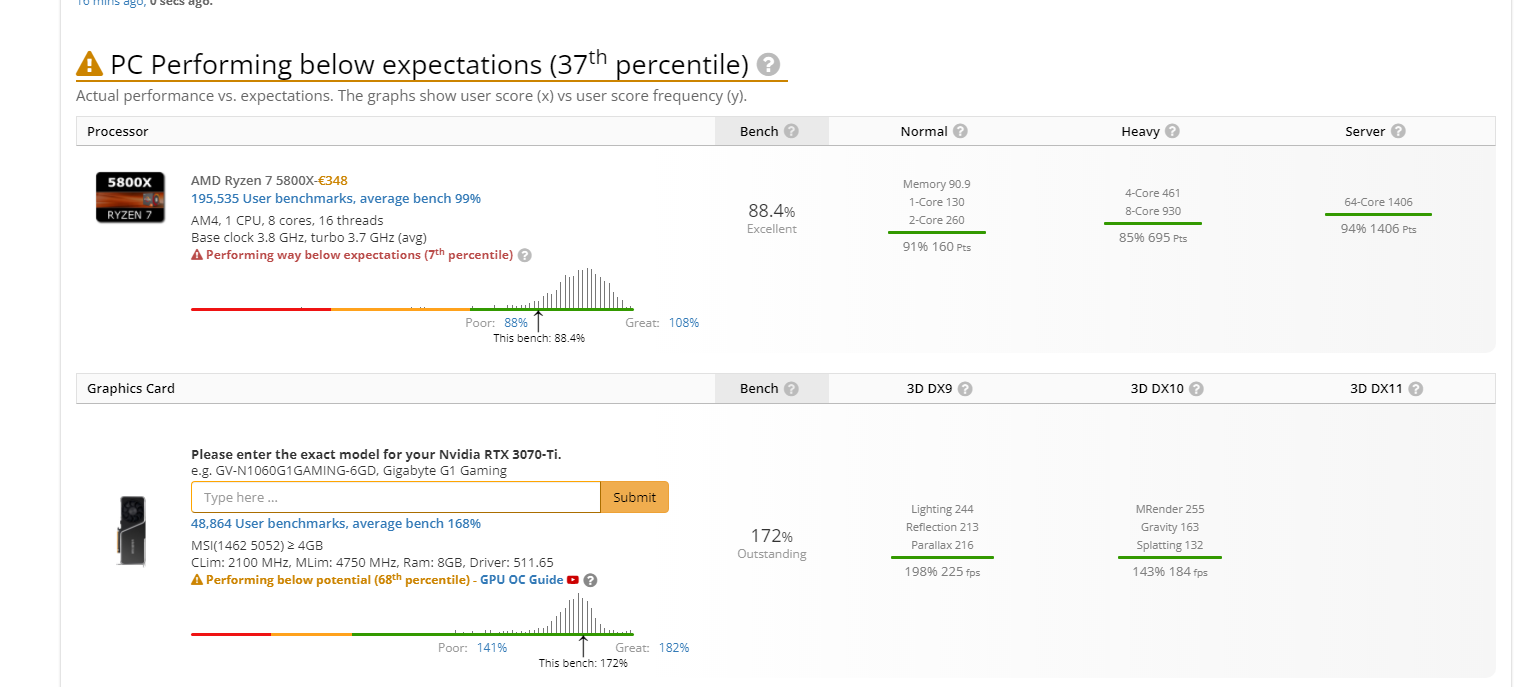The height and width of the screenshot is (687, 1534).
Task: Click the Submit button
Action: point(634,497)
